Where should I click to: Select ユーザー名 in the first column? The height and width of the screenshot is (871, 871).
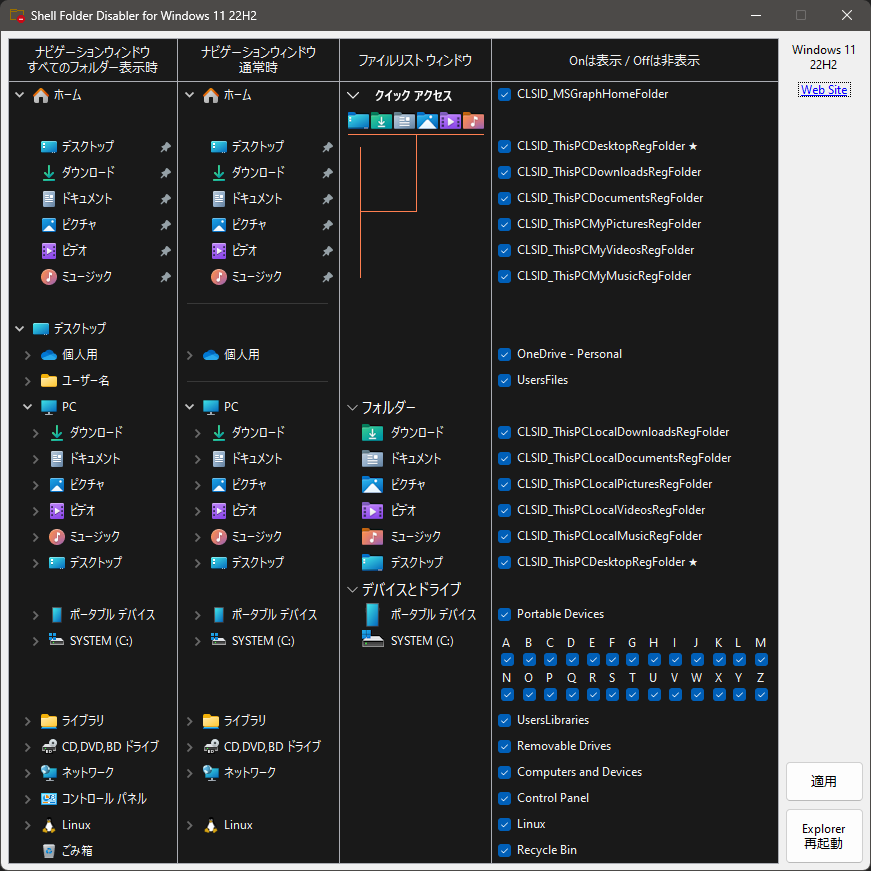(86, 381)
